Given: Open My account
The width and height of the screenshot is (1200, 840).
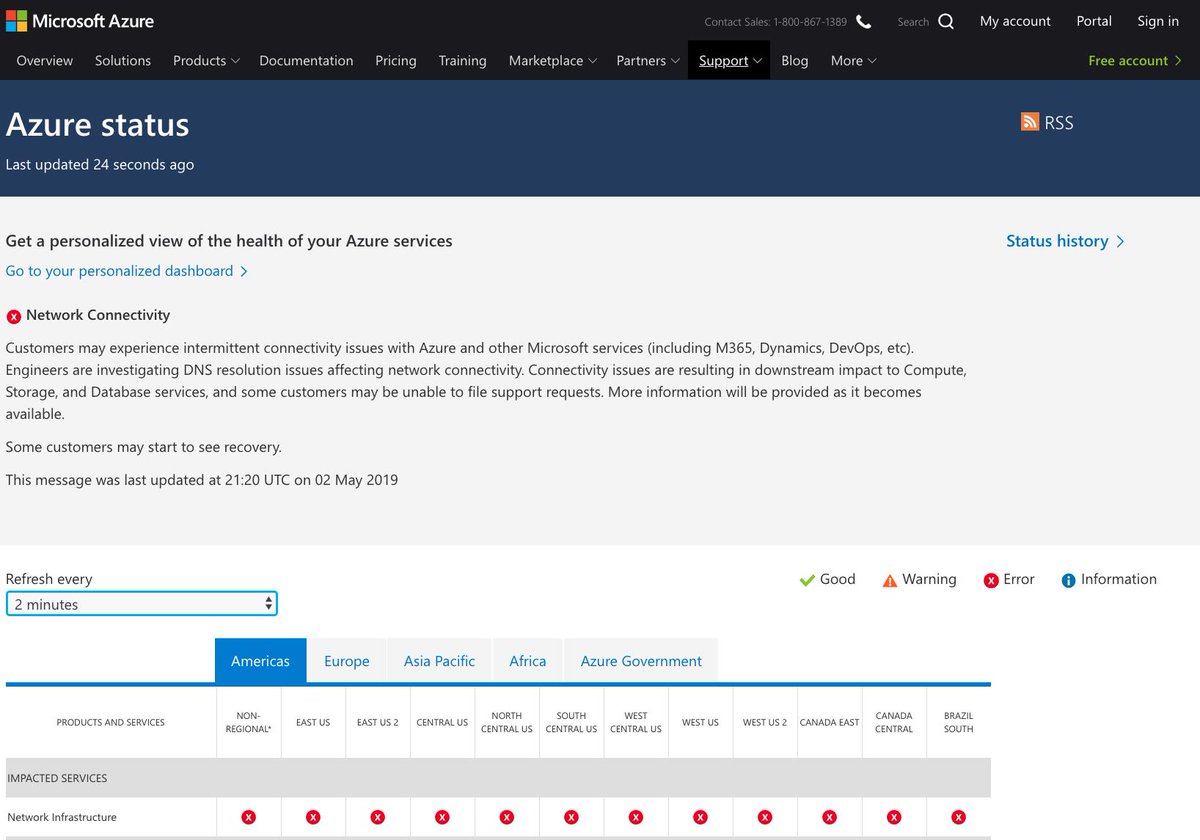Looking at the screenshot, I should coord(1015,21).
